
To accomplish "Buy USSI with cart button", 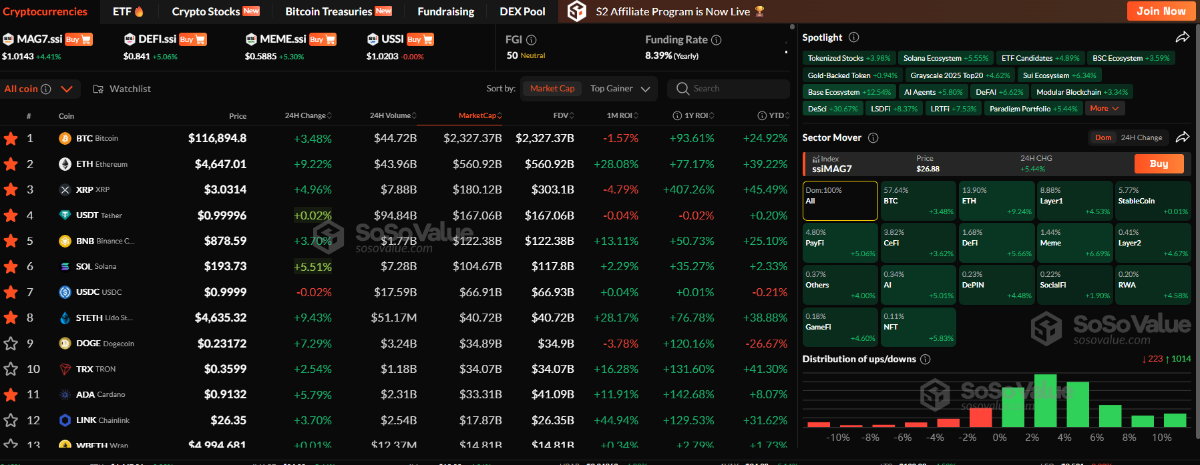I will click(x=420, y=38).
